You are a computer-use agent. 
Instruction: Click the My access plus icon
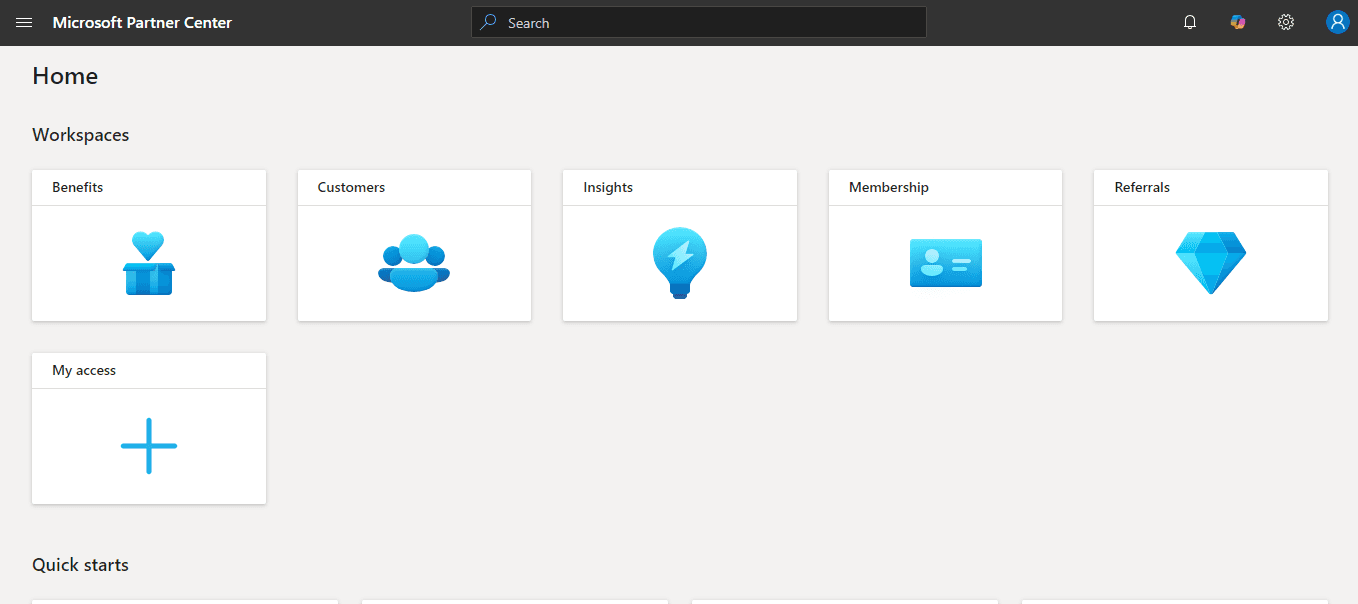149,446
